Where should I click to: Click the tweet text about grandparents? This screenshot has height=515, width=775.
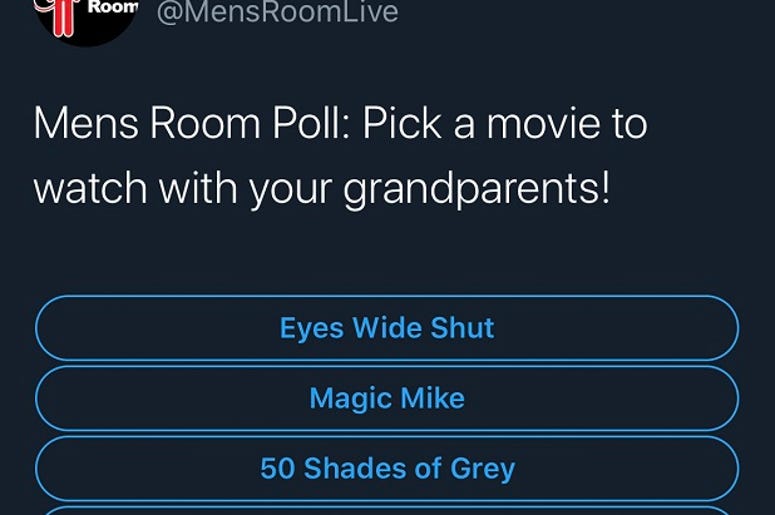(341, 156)
